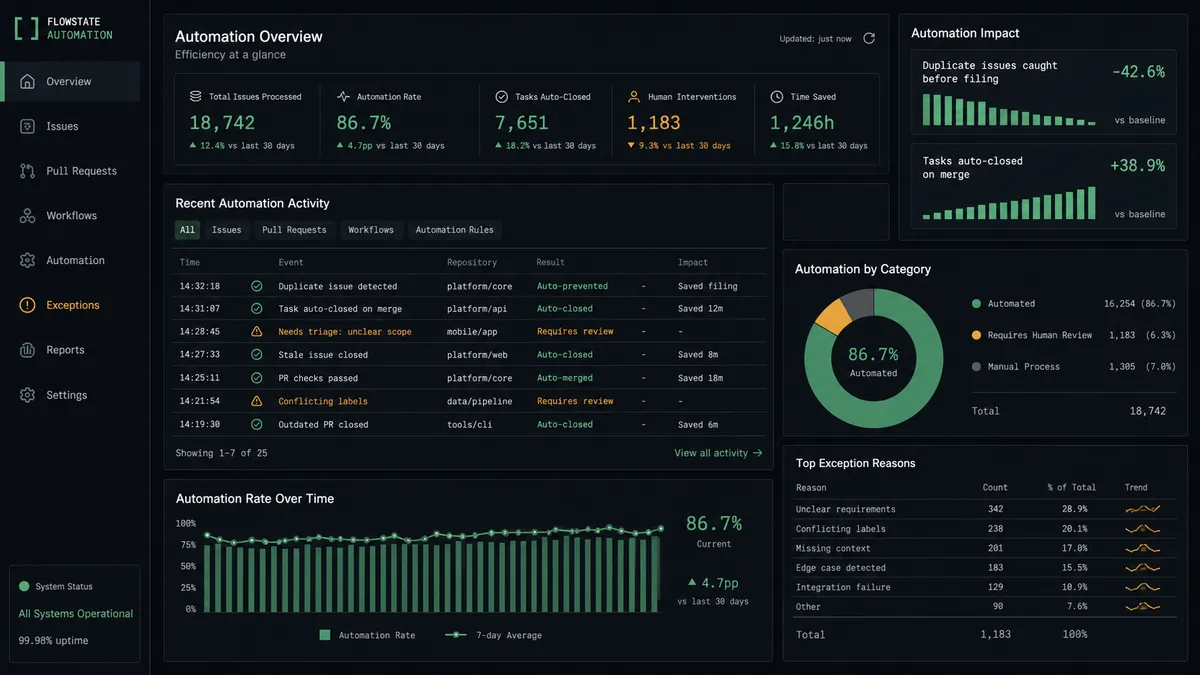
Task: Refresh the Automation Overview data
Action: tap(869, 38)
